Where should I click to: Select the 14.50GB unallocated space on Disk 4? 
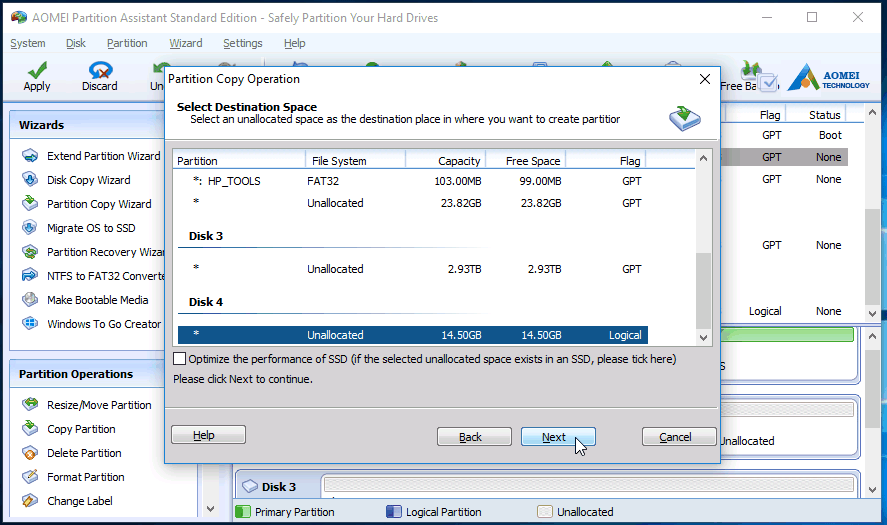pyautogui.click(x=413, y=335)
